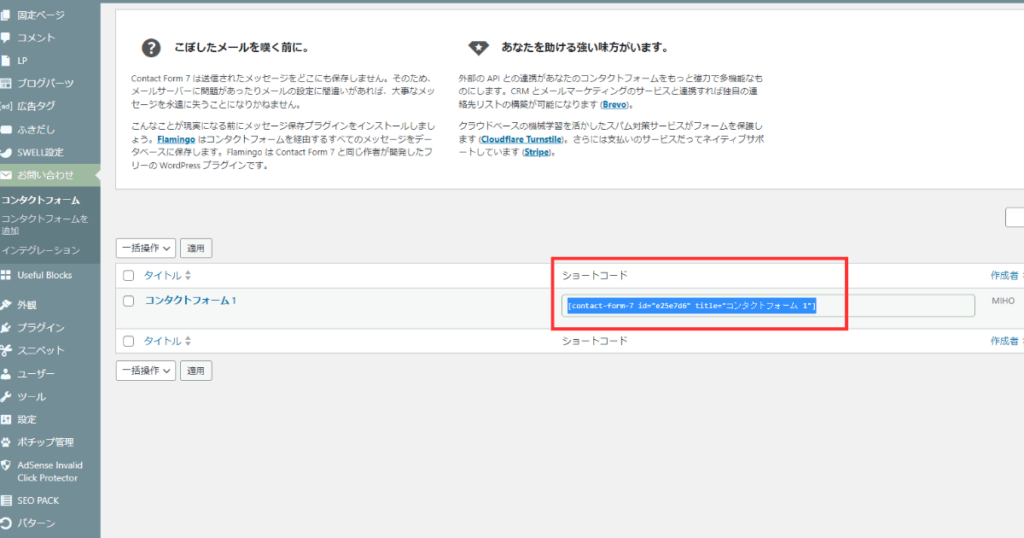This screenshot has width=1024, height=538.
Task: Click the パターン icon in sidebar
Action: pyautogui.click(x=5, y=524)
